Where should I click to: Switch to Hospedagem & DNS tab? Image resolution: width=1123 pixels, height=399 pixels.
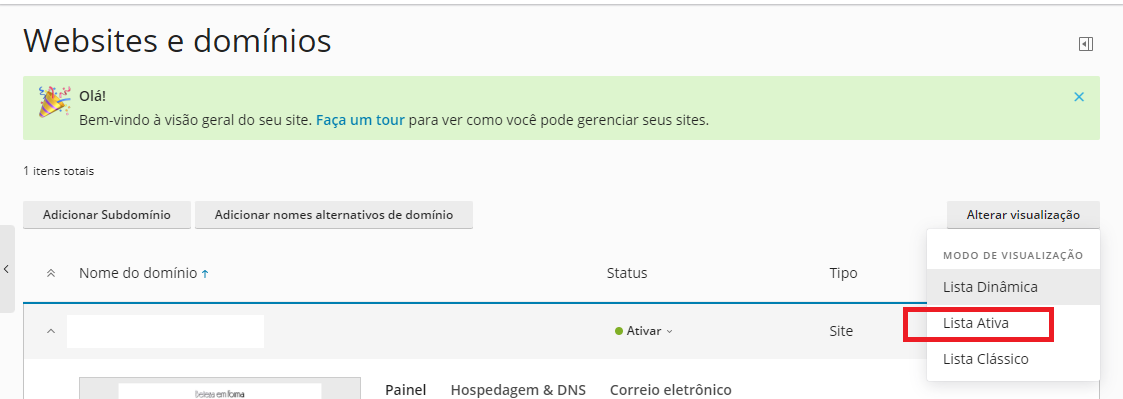tap(518, 390)
